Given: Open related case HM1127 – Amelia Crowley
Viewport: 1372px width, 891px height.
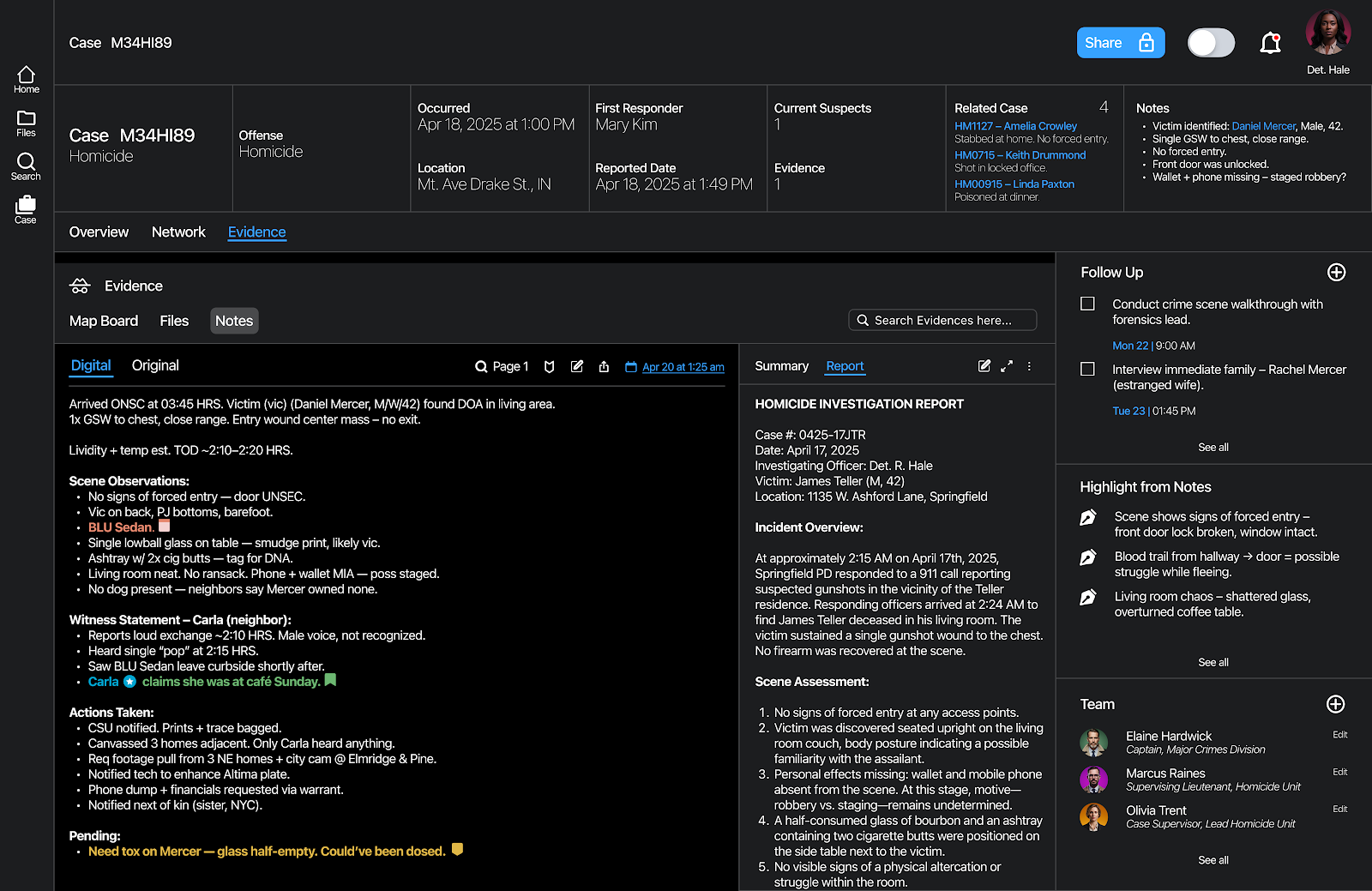Looking at the screenshot, I should pyautogui.click(x=1015, y=126).
